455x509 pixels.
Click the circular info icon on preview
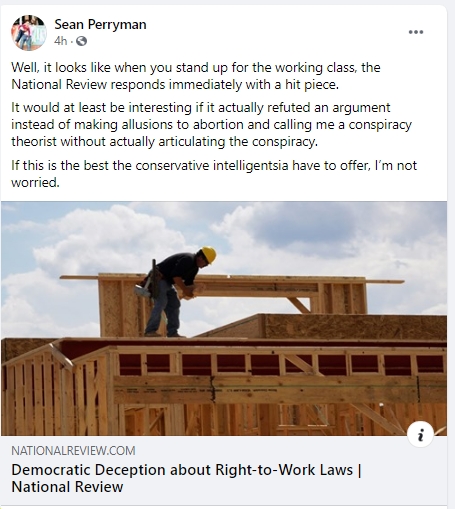tap(420, 435)
